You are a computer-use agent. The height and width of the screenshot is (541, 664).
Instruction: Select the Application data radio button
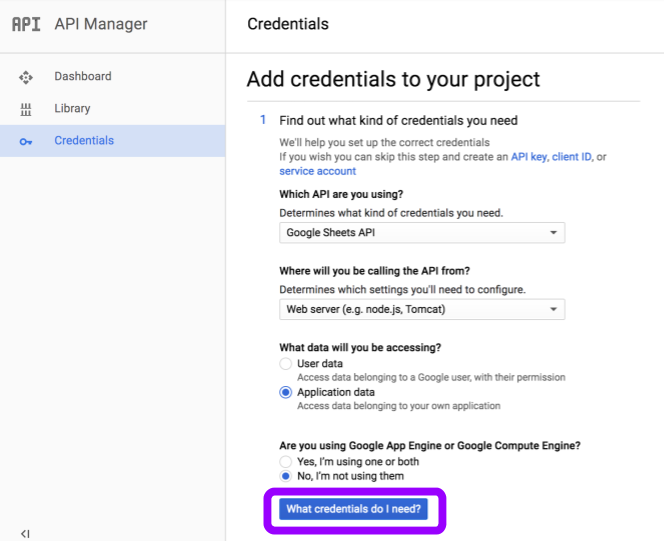tap(286, 393)
